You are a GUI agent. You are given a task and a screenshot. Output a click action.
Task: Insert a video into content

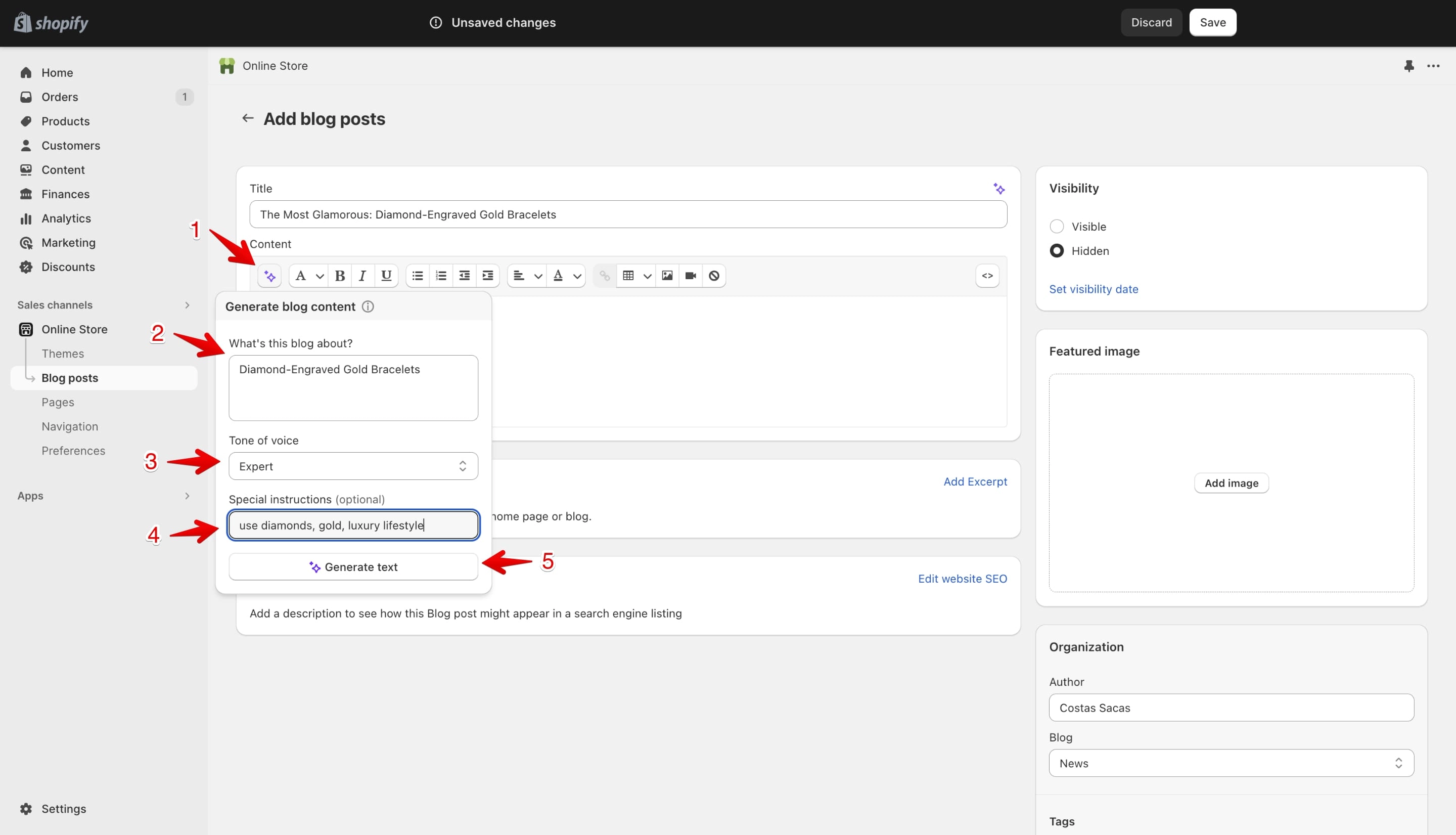(691, 276)
